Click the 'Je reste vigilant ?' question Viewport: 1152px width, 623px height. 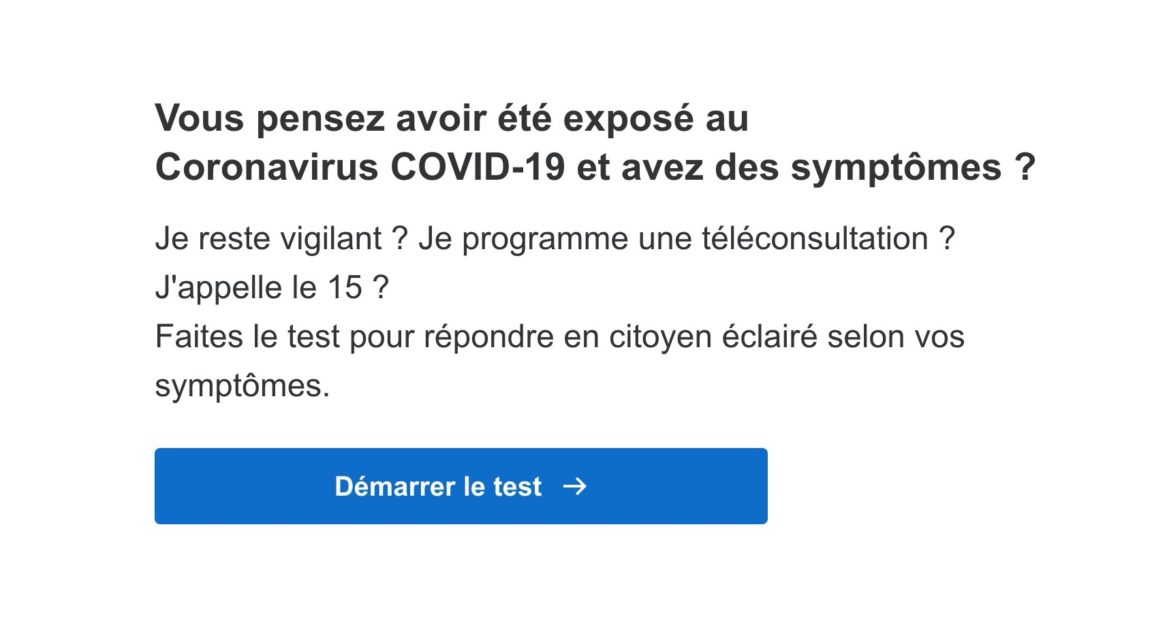coord(281,240)
